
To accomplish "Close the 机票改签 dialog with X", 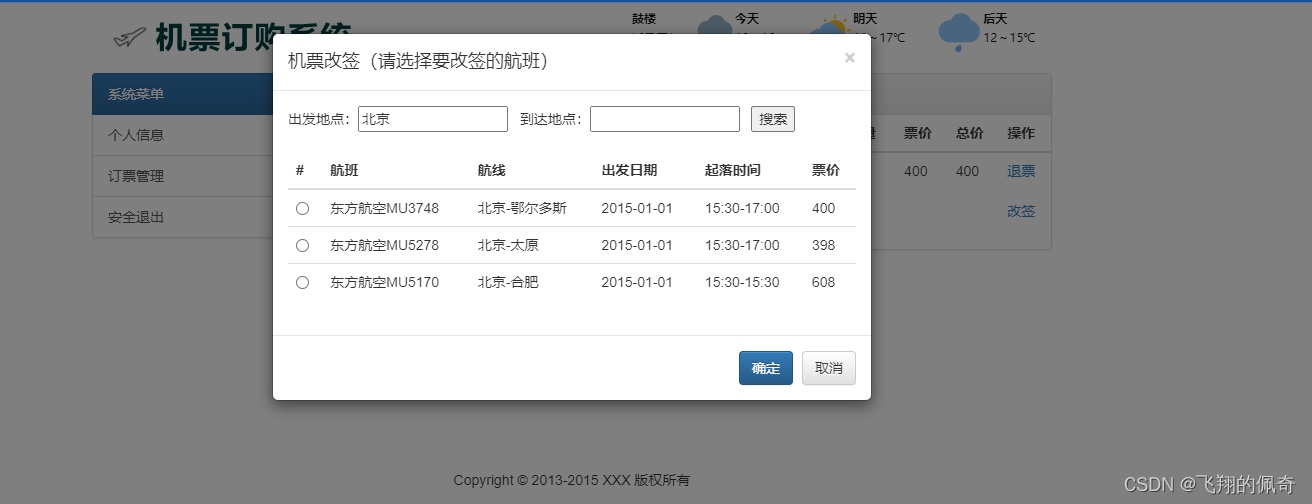I will pyautogui.click(x=849, y=58).
